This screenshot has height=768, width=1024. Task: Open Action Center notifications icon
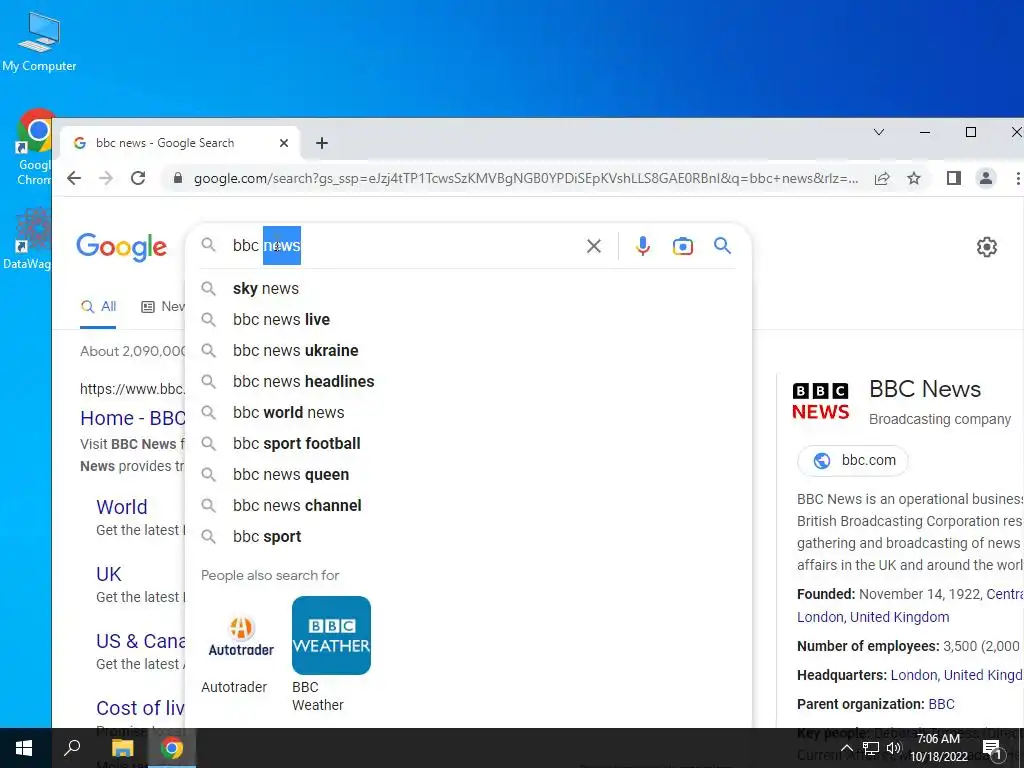coord(991,749)
